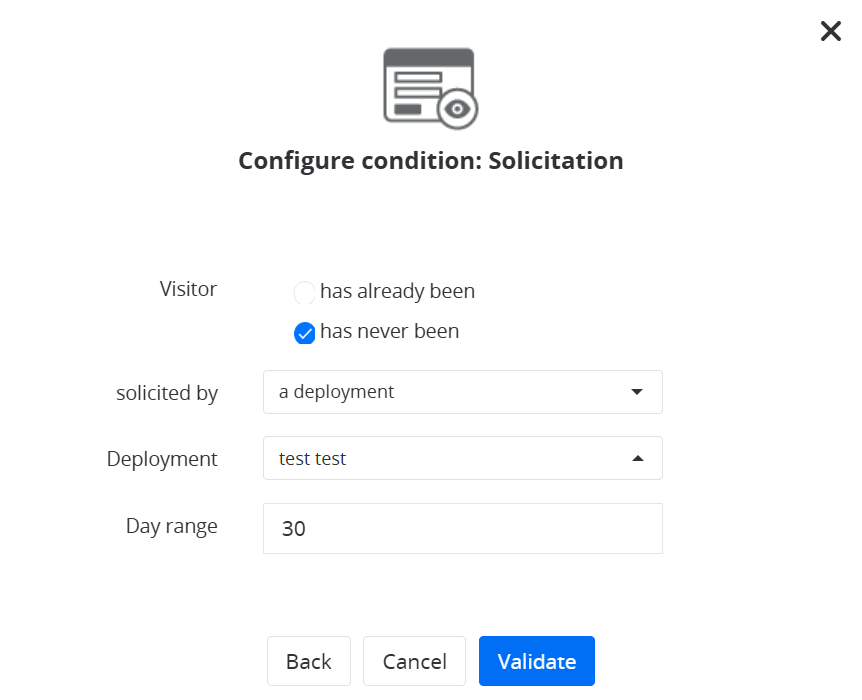The height and width of the screenshot is (700, 862).
Task: Open the "a deployment" combo box
Action: click(x=462, y=392)
